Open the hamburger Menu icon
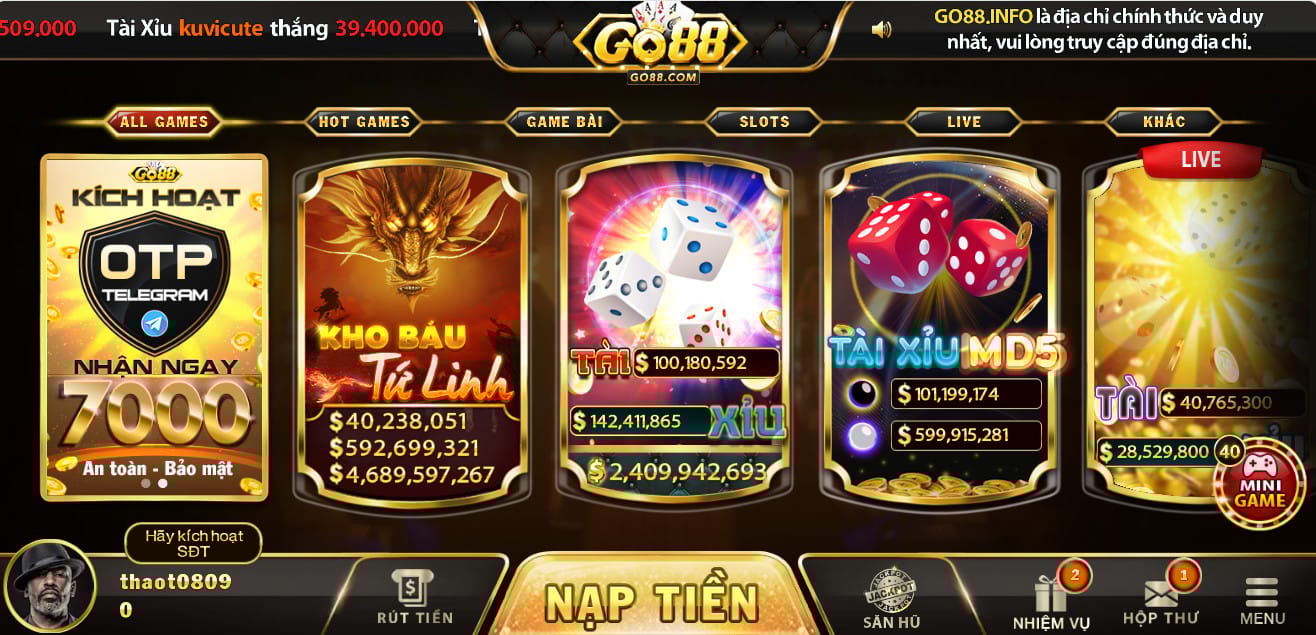Image resolution: width=1316 pixels, height=635 pixels. click(1261, 601)
